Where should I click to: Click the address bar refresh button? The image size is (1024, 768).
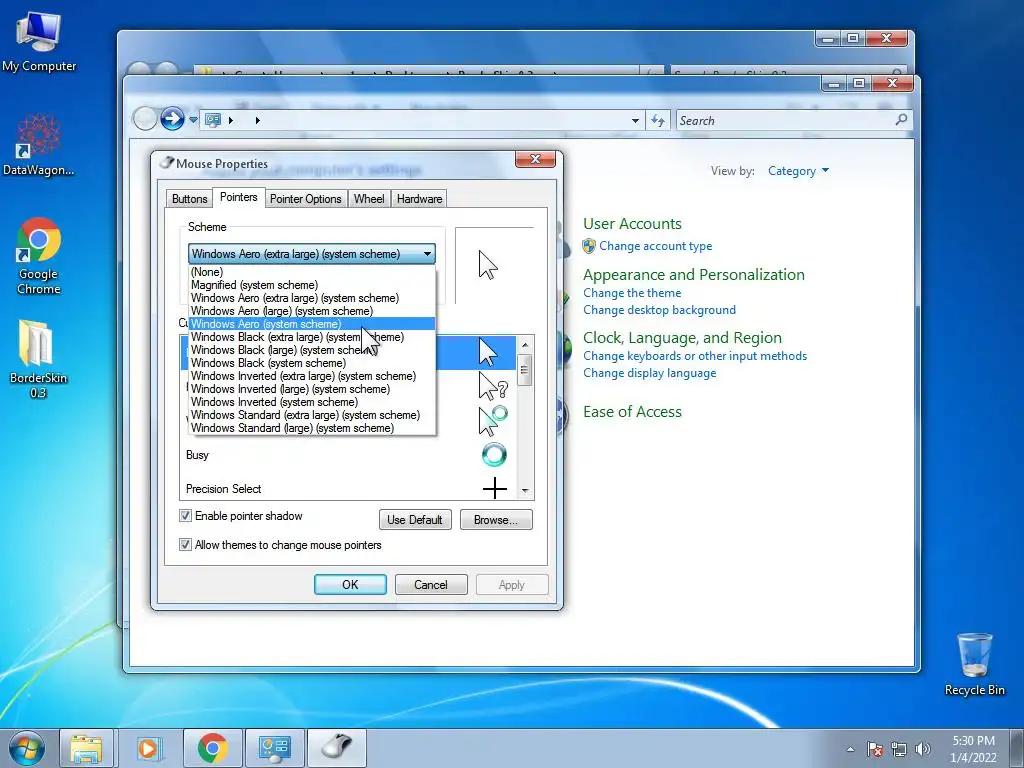(x=658, y=120)
